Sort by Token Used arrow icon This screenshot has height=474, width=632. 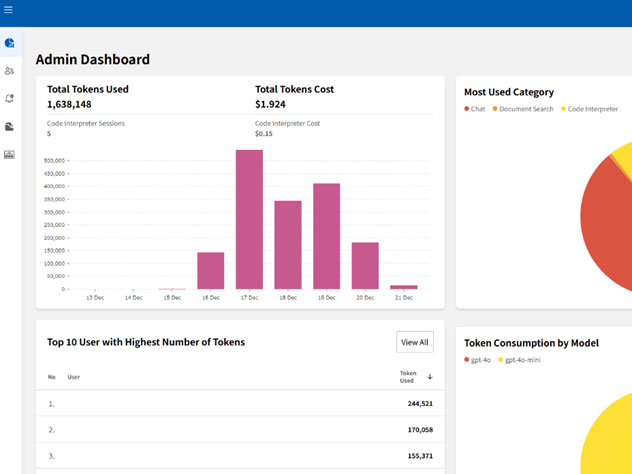pyautogui.click(x=430, y=377)
